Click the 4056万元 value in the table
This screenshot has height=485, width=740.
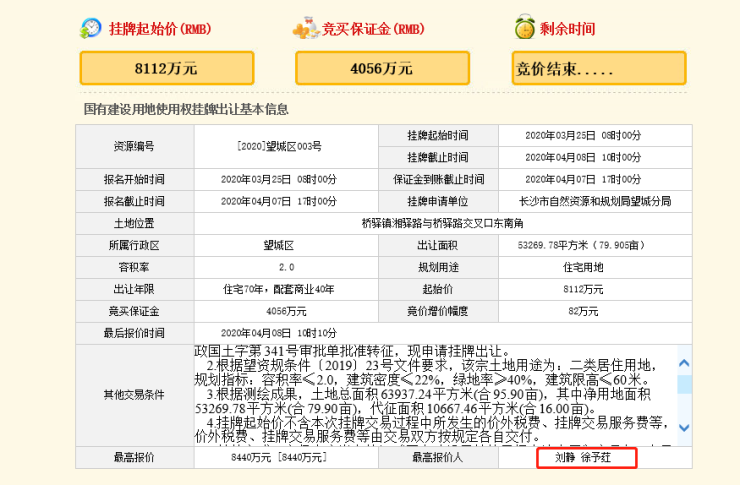coord(286,311)
